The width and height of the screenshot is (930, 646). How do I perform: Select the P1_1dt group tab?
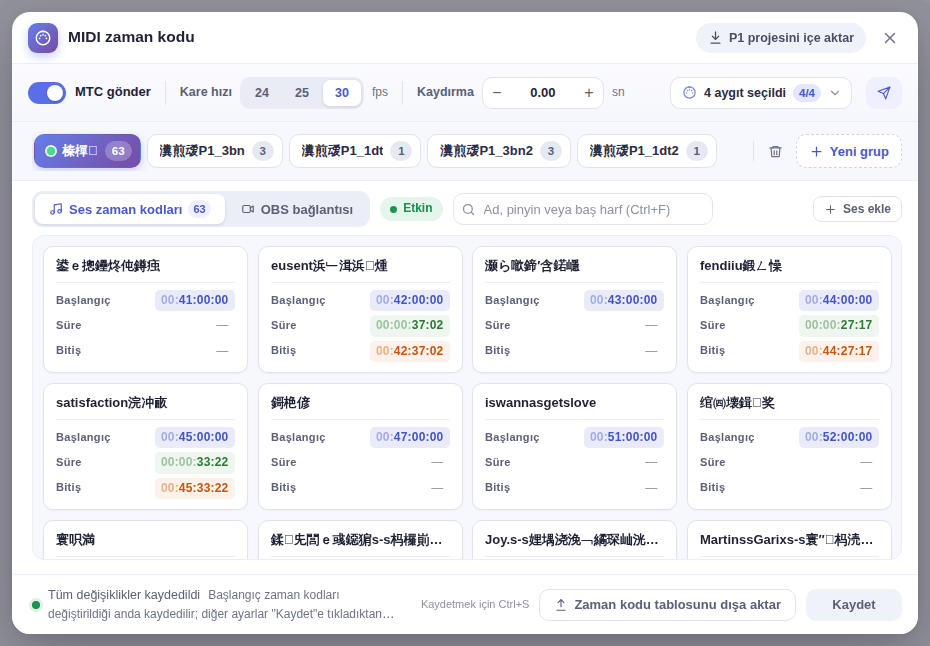(x=355, y=151)
